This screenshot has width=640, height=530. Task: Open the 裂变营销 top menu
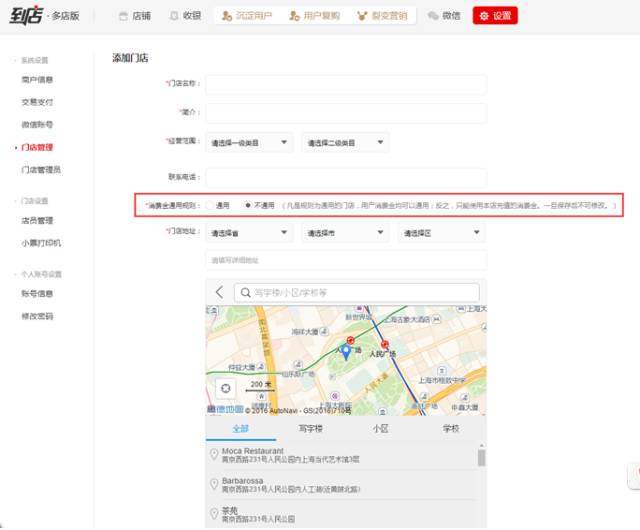tap(382, 16)
